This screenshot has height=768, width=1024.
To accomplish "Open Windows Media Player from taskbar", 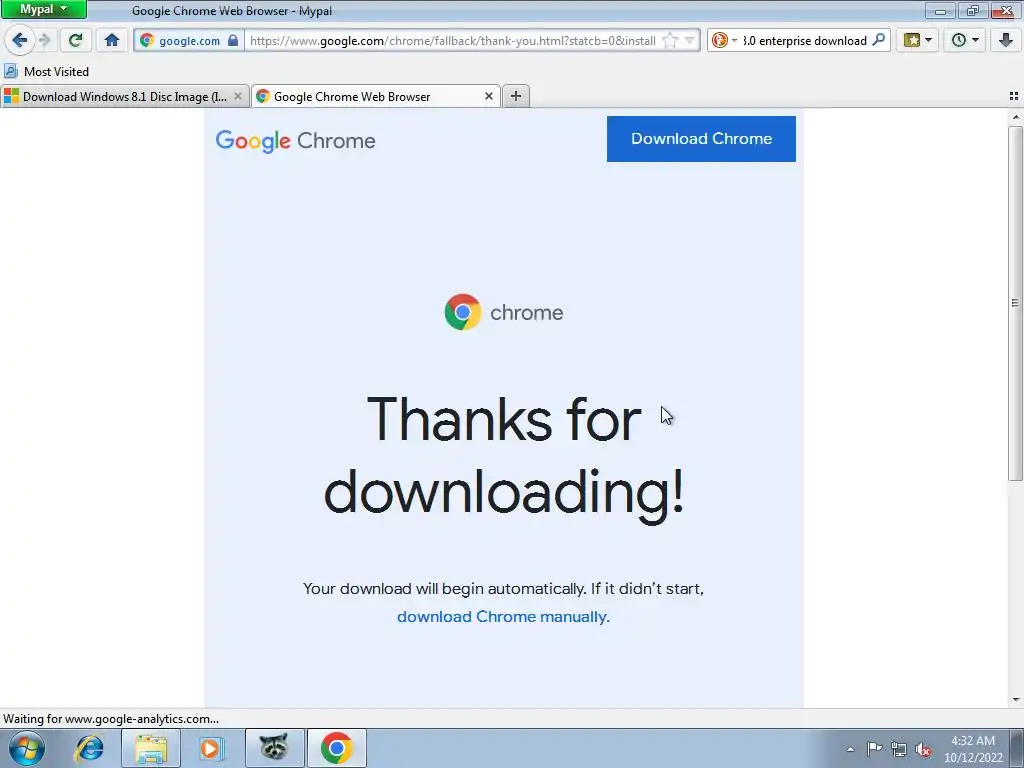I will (211, 748).
